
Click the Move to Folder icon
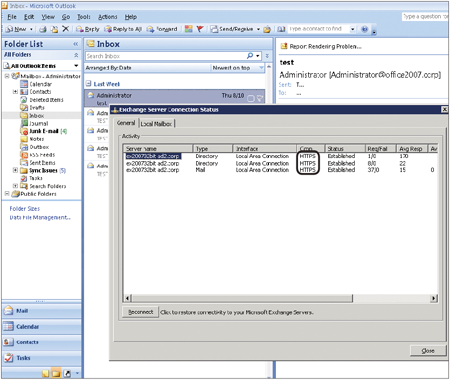coord(54,29)
